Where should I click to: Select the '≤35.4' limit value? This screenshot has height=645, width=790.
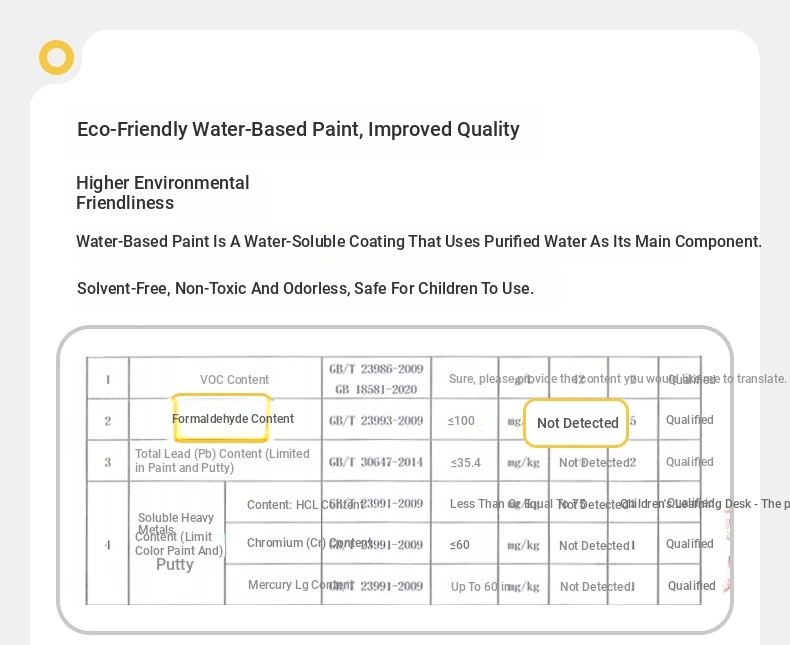point(466,462)
